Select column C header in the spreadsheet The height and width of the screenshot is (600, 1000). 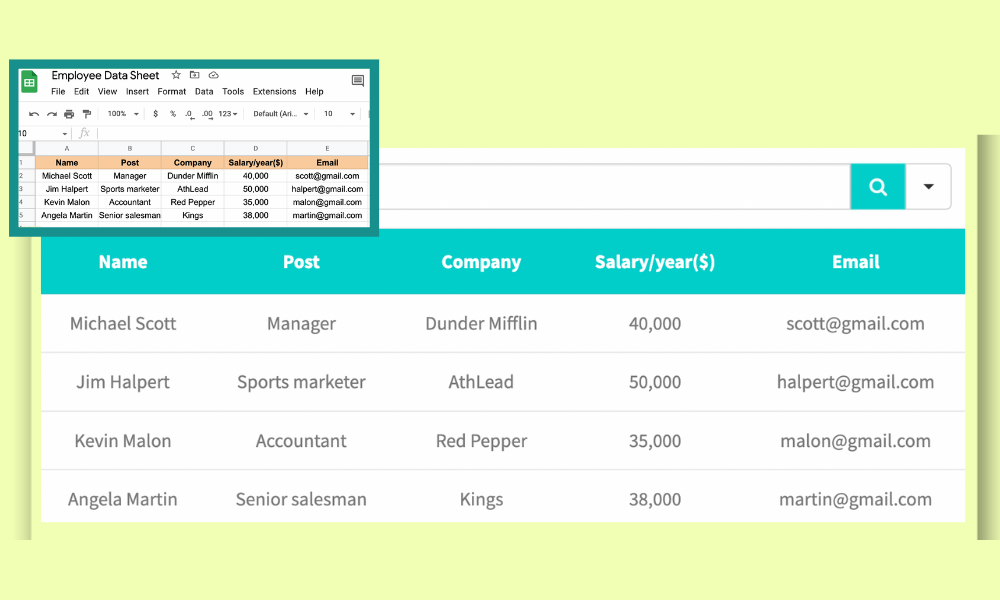coord(193,148)
